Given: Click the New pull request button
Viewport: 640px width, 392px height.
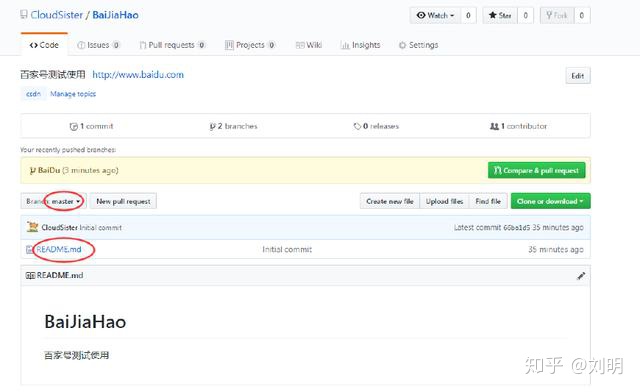Looking at the screenshot, I should [123, 201].
